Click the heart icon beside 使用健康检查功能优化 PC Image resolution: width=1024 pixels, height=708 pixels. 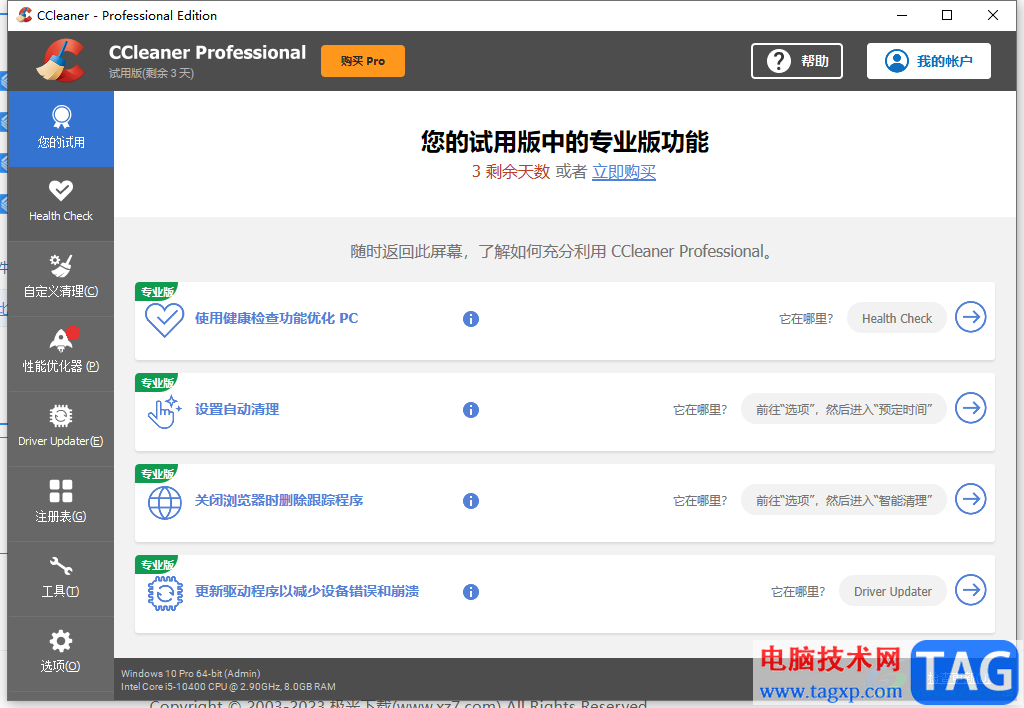coord(164,319)
